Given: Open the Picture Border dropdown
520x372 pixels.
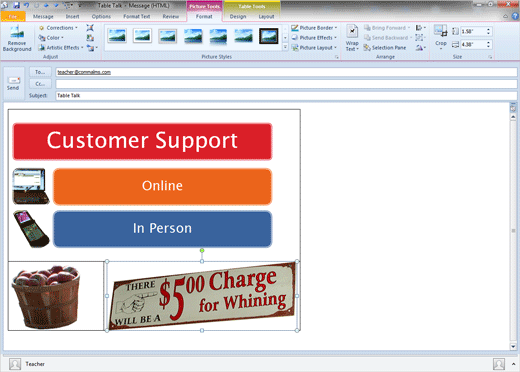Looking at the screenshot, I should 314,28.
